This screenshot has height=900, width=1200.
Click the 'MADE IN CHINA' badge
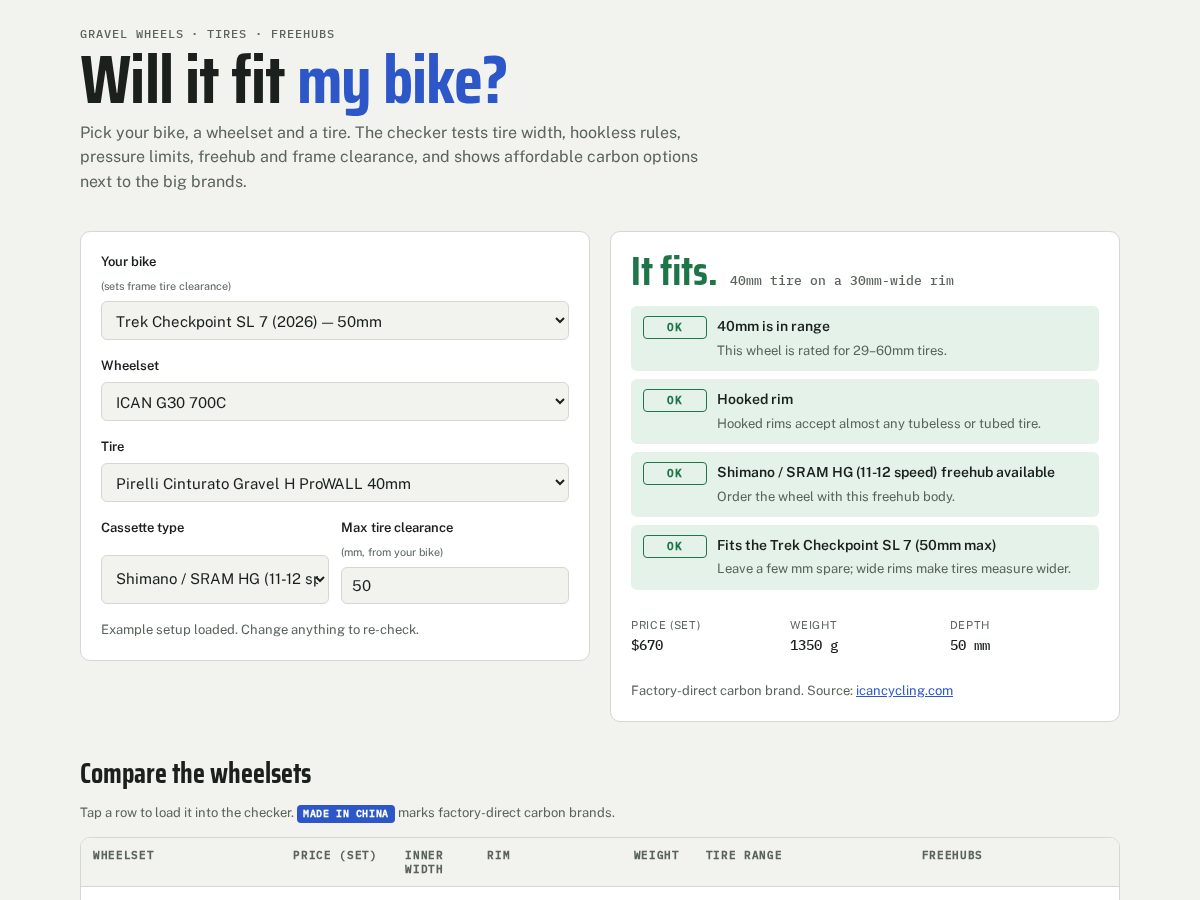tap(346, 813)
